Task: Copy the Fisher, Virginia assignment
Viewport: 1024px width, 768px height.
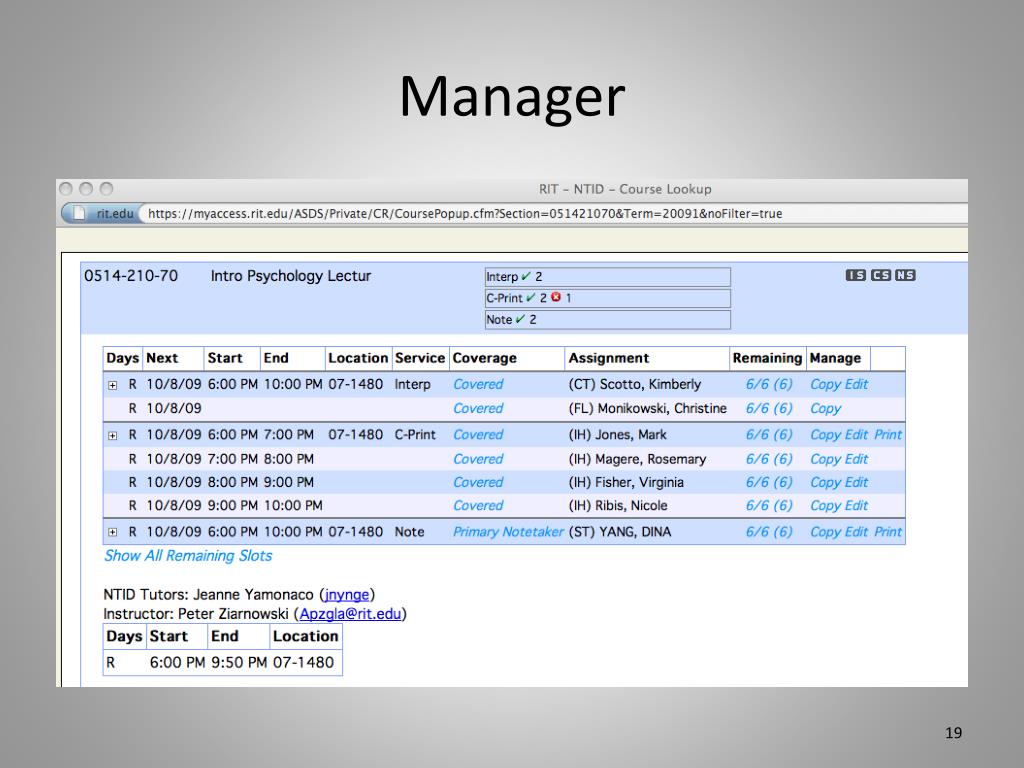Action: pos(825,483)
